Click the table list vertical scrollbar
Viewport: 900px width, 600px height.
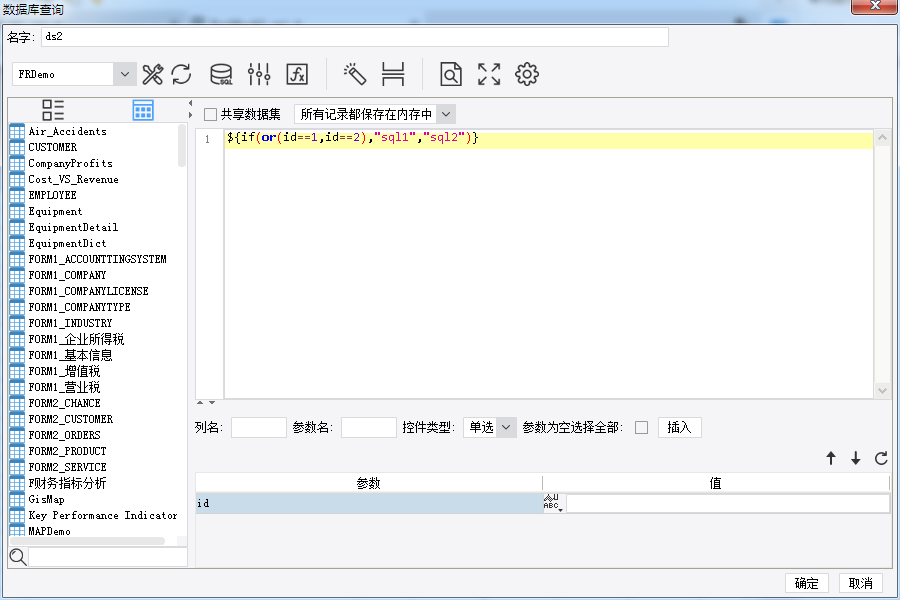click(x=182, y=146)
